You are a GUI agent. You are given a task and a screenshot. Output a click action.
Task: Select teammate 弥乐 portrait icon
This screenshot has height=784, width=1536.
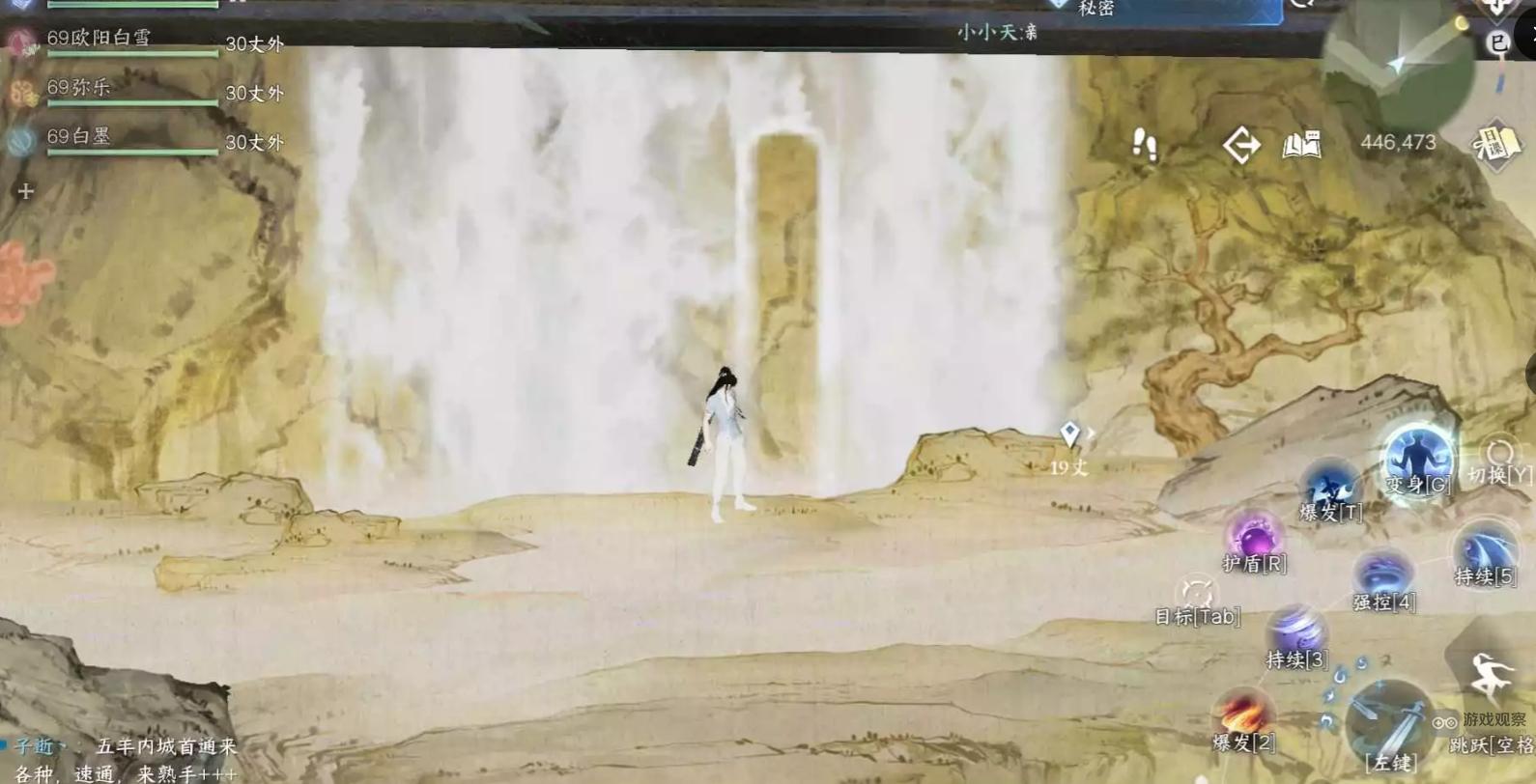(21, 93)
